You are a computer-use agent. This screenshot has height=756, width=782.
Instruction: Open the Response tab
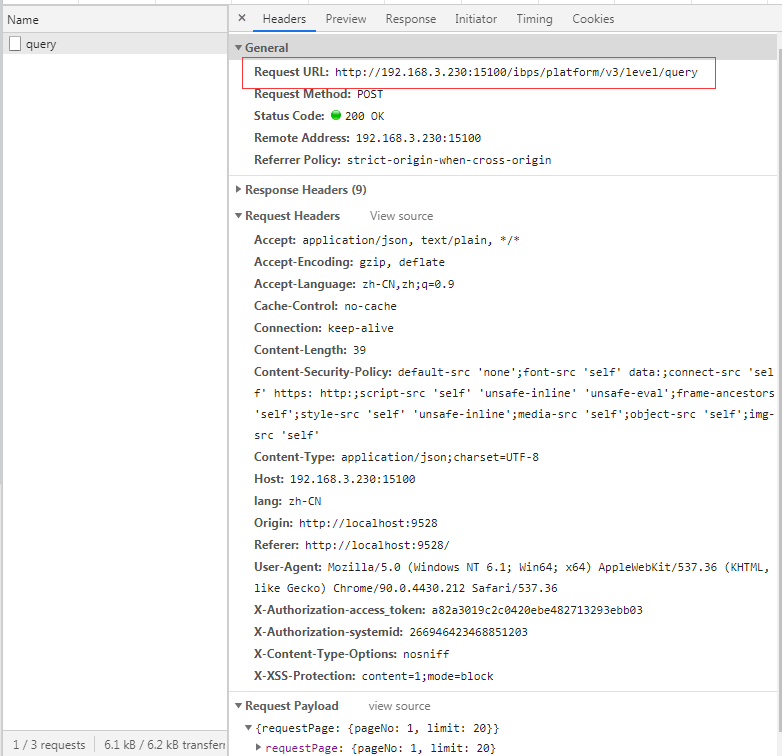pos(410,19)
